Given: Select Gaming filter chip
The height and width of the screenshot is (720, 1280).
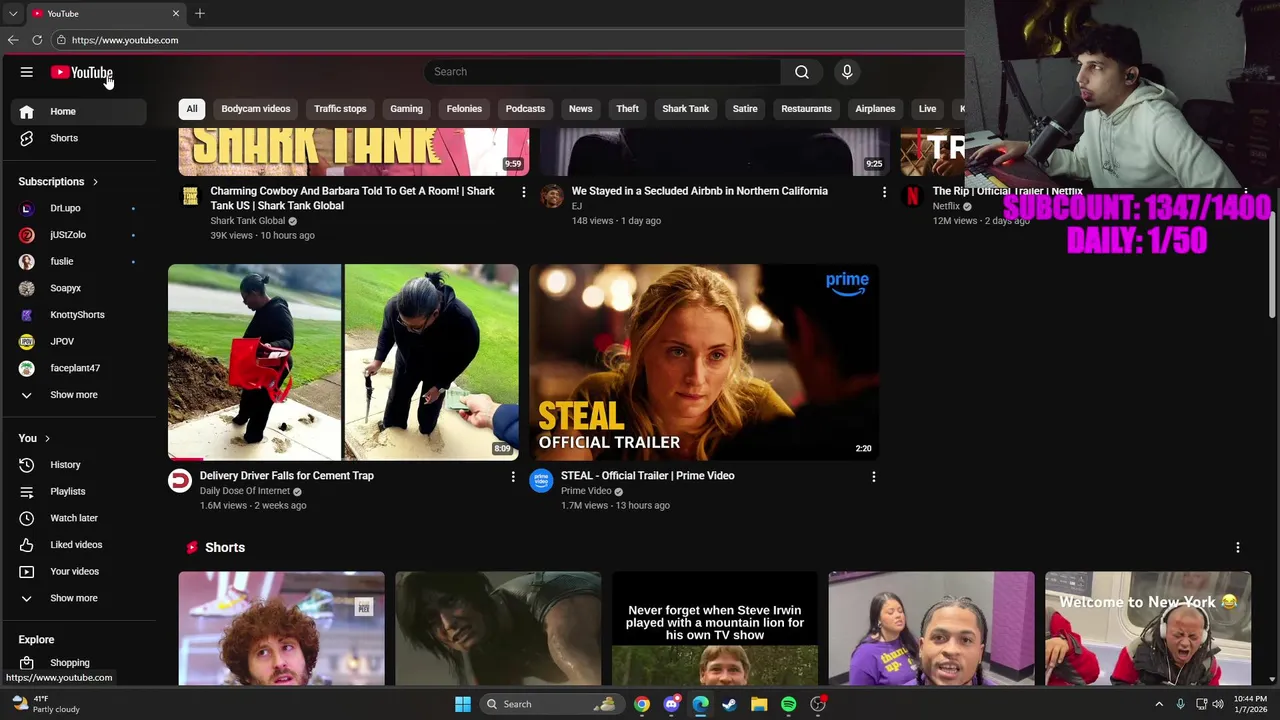Looking at the screenshot, I should tap(406, 109).
